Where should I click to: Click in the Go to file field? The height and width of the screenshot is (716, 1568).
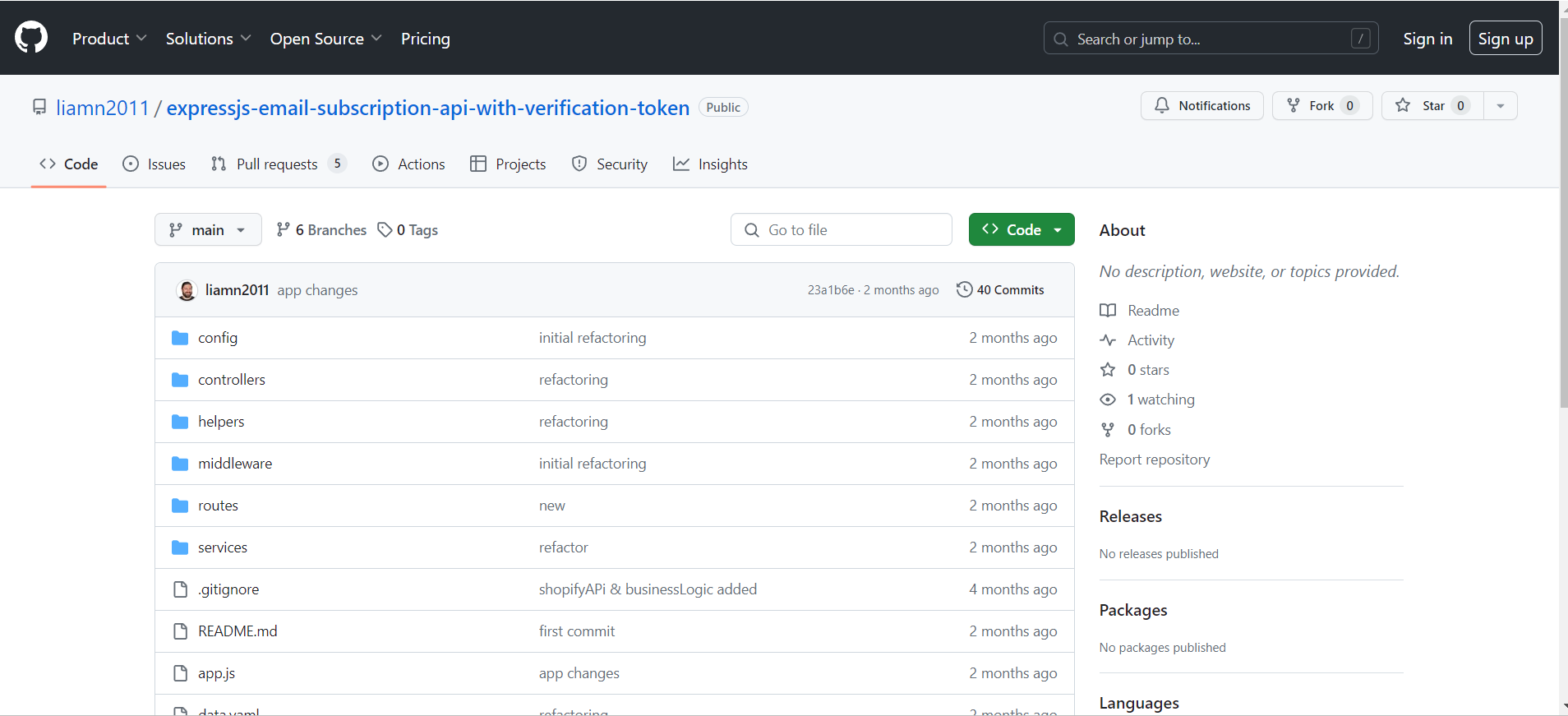tap(842, 229)
